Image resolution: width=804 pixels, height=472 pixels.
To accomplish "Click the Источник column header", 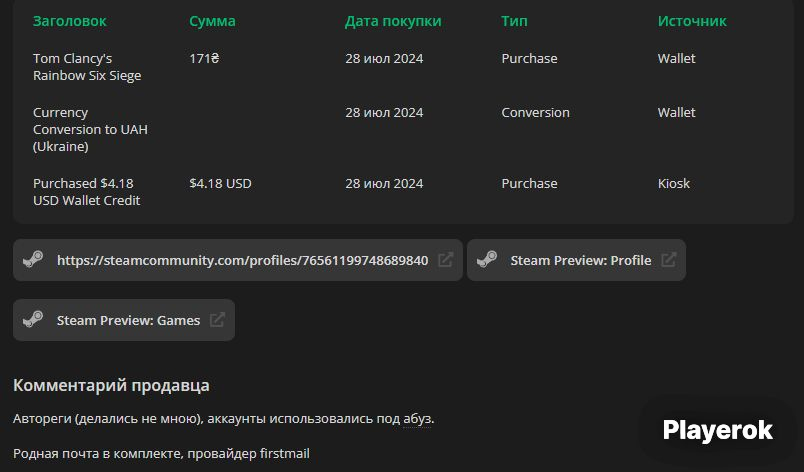I will point(692,21).
